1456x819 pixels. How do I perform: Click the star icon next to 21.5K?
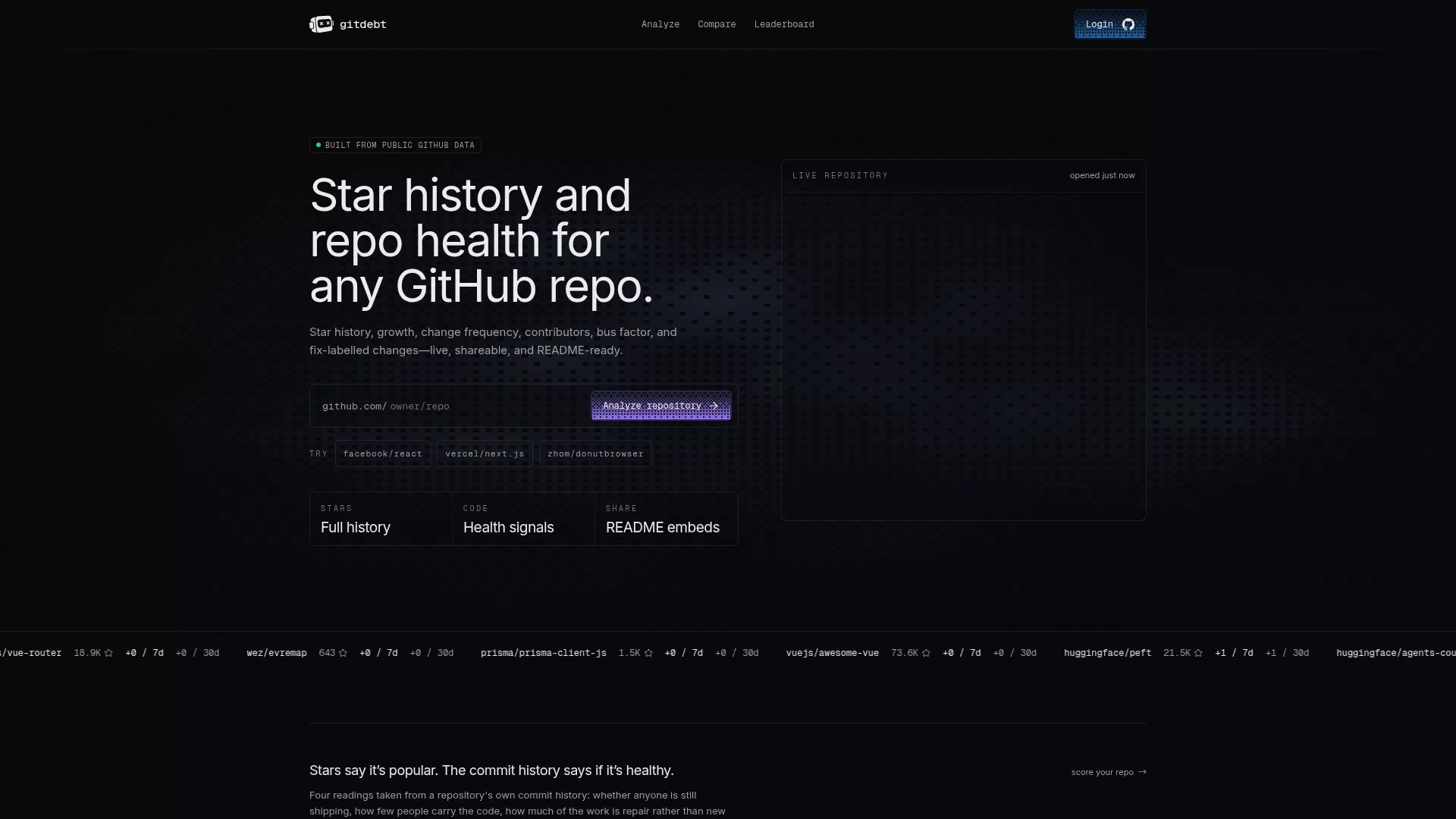pyautogui.click(x=1198, y=653)
